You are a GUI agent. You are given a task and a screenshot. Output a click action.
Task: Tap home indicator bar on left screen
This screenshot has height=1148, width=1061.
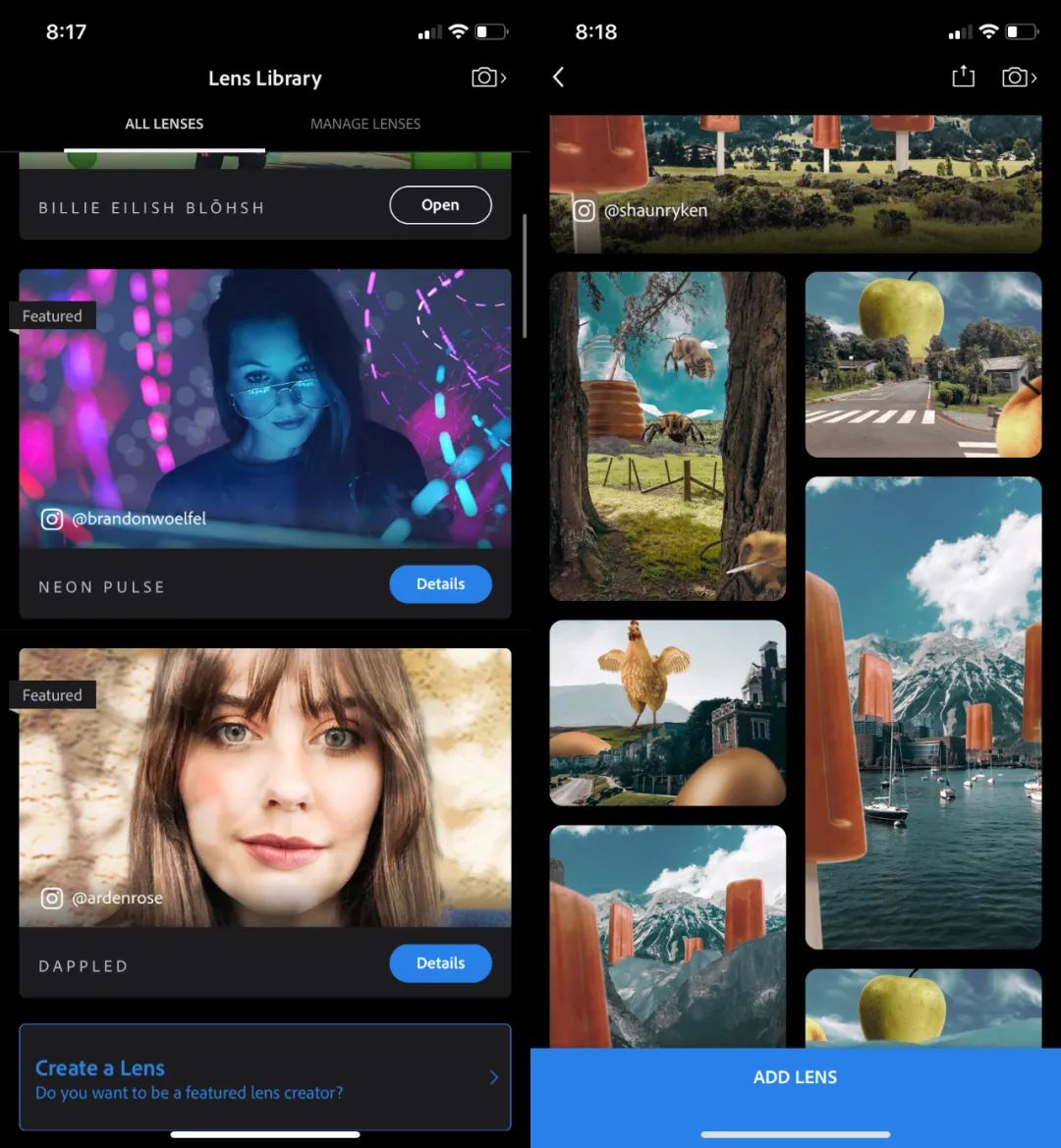pyautogui.click(x=265, y=1135)
